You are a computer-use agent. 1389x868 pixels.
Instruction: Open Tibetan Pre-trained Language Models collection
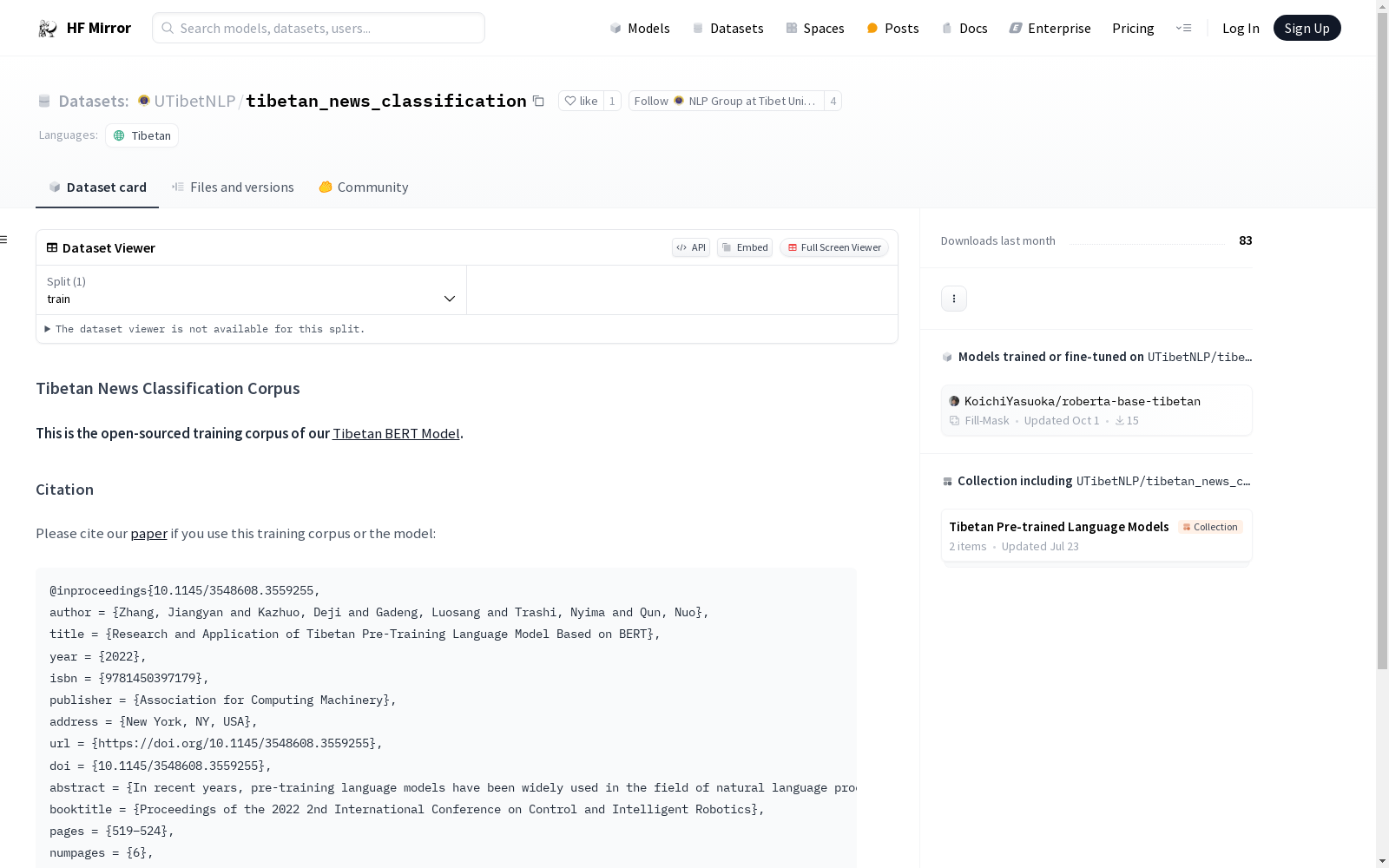[x=1096, y=536]
